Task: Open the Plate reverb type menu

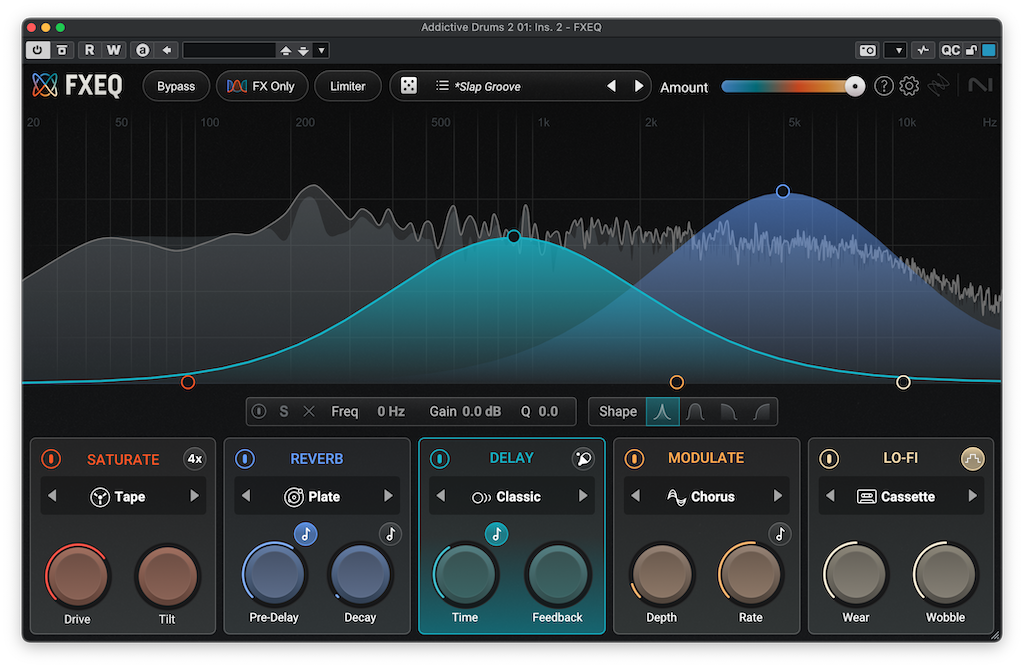Action: pyautogui.click(x=312, y=497)
